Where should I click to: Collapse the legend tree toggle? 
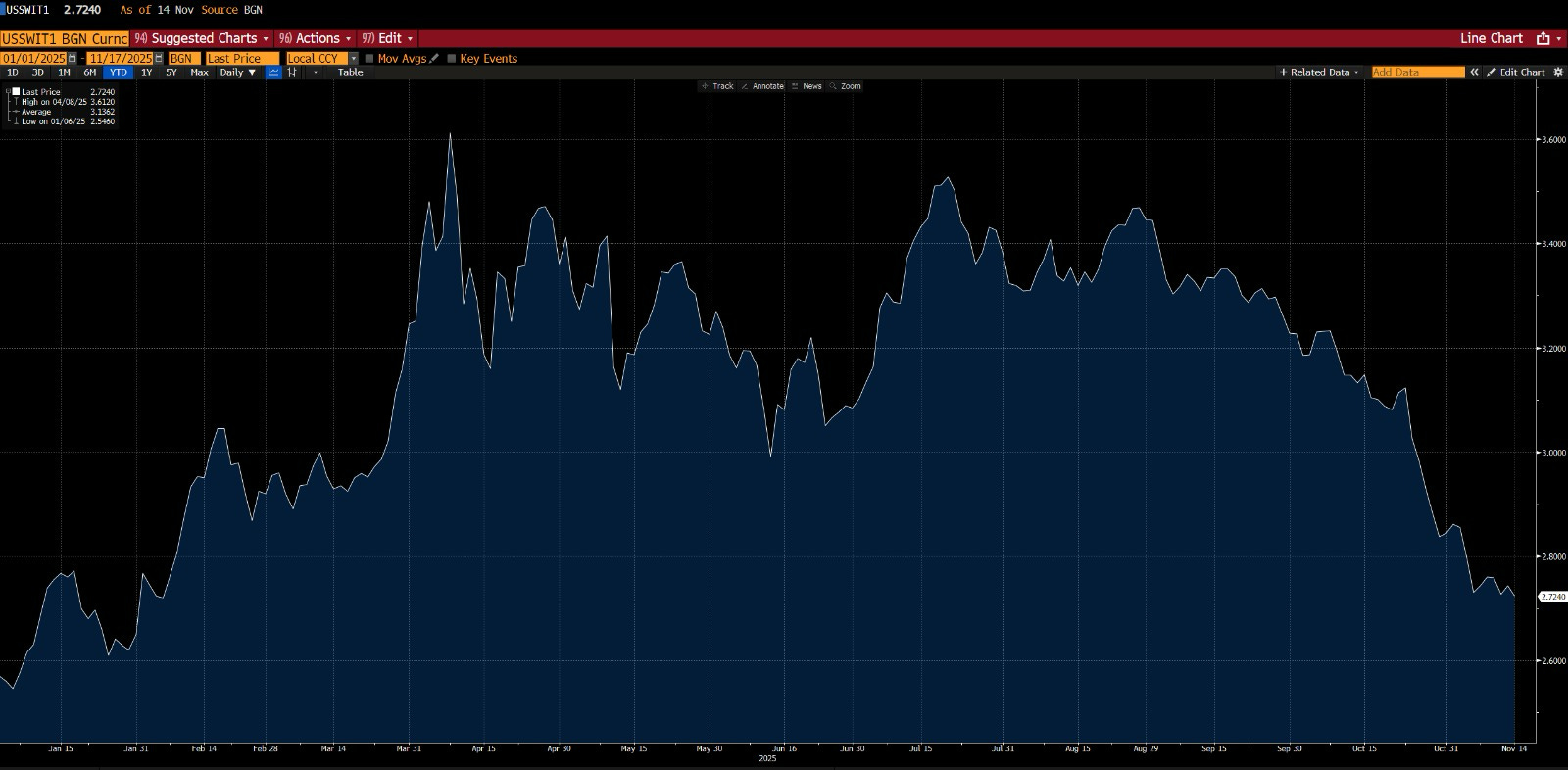[8, 92]
